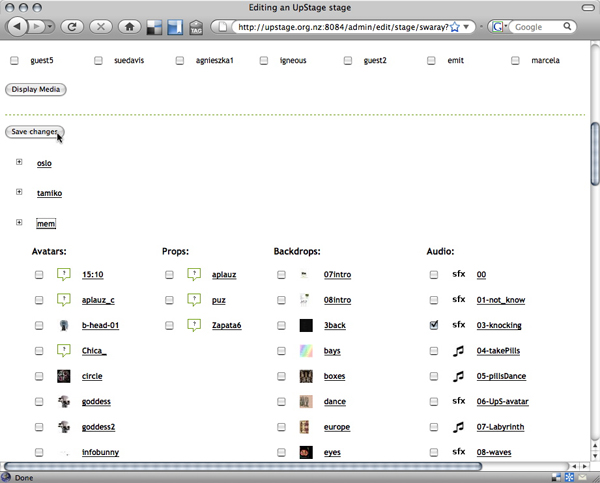Click the Google search magnifier icon
The width and height of the screenshot is (600, 483).
tap(567, 26)
